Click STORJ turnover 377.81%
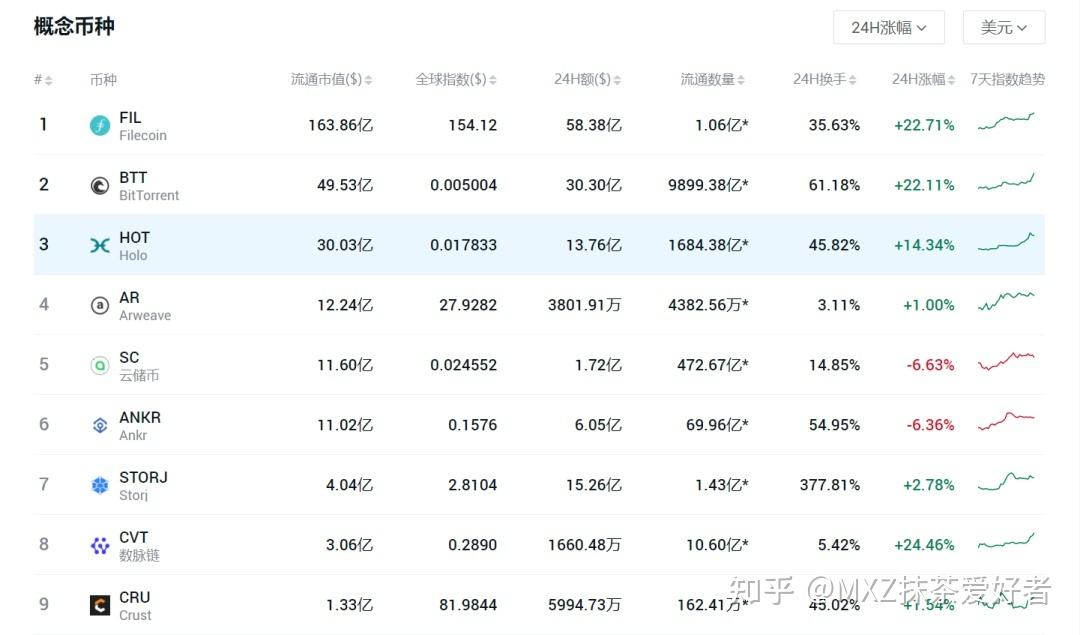The image size is (1080, 635). coord(829,485)
